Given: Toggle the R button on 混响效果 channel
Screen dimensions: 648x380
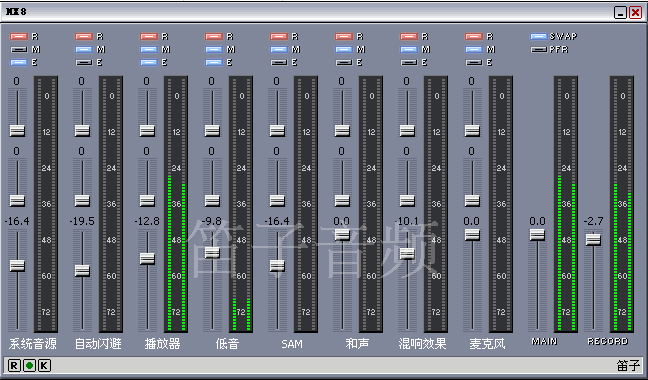Looking at the screenshot, I should [x=408, y=37].
